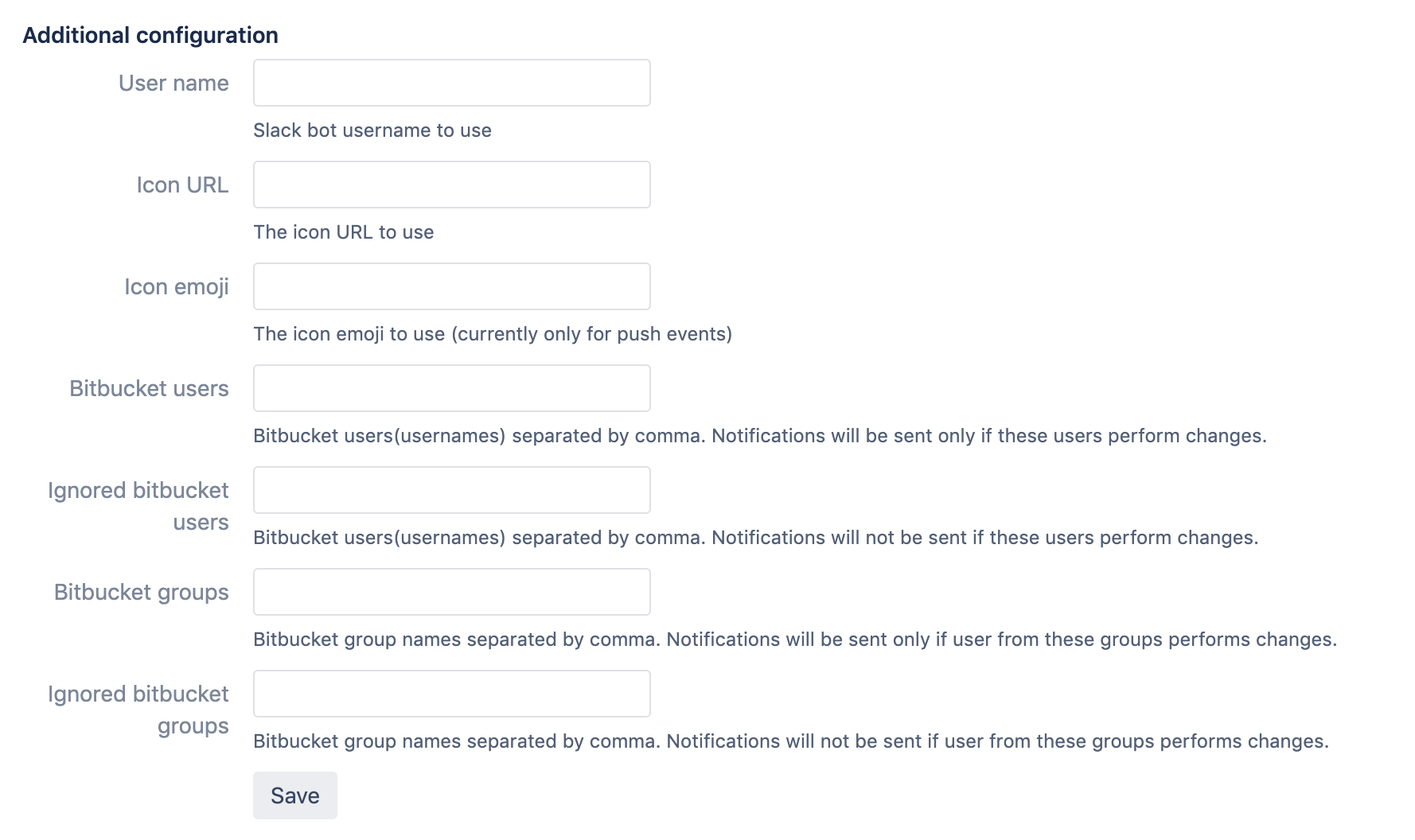Click the "Icon emoji" field label
Screen dimensions: 1415x840
point(176,286)
